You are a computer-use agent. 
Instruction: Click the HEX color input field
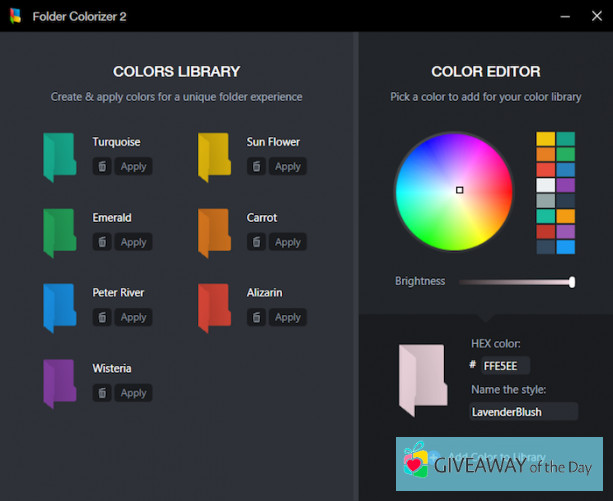506,366
